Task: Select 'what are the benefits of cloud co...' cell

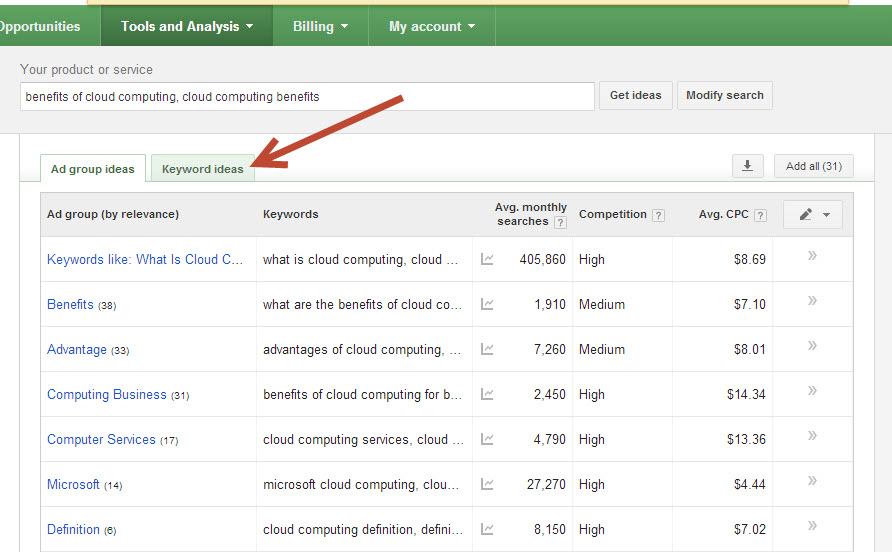Action: tap(362, 304)
